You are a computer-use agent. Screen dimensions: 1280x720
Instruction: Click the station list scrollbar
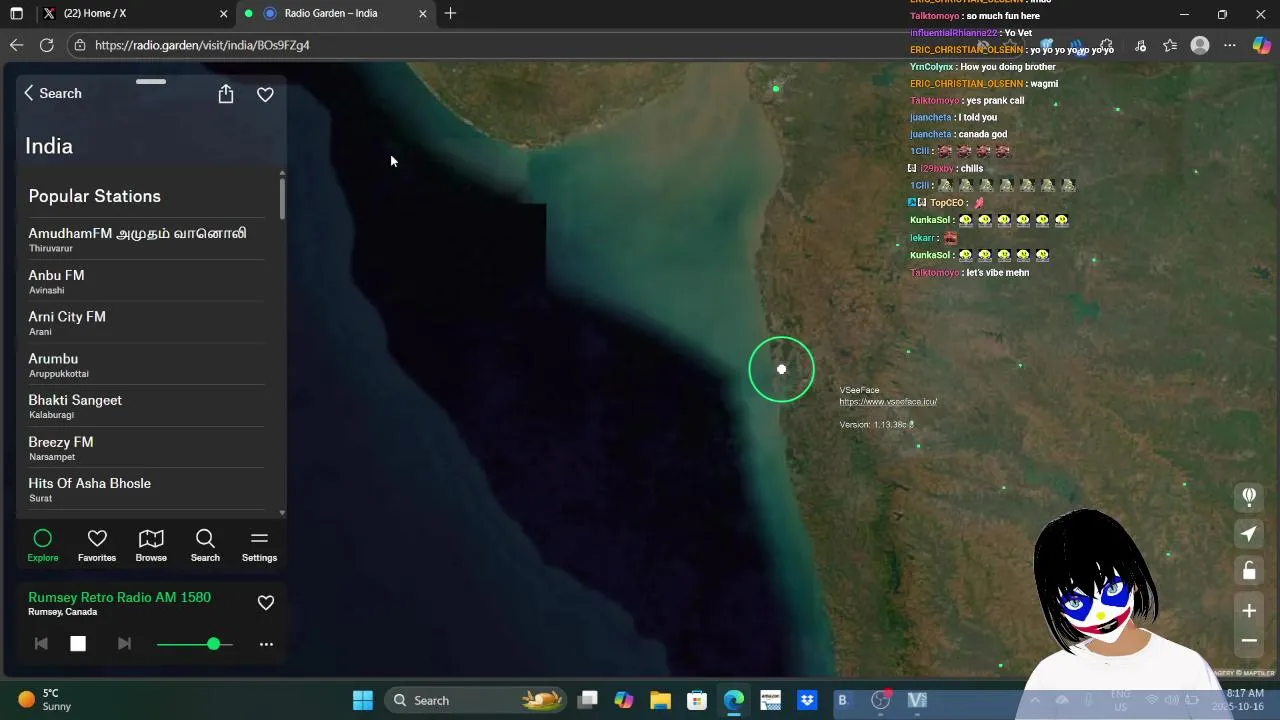tap(282, 198)
